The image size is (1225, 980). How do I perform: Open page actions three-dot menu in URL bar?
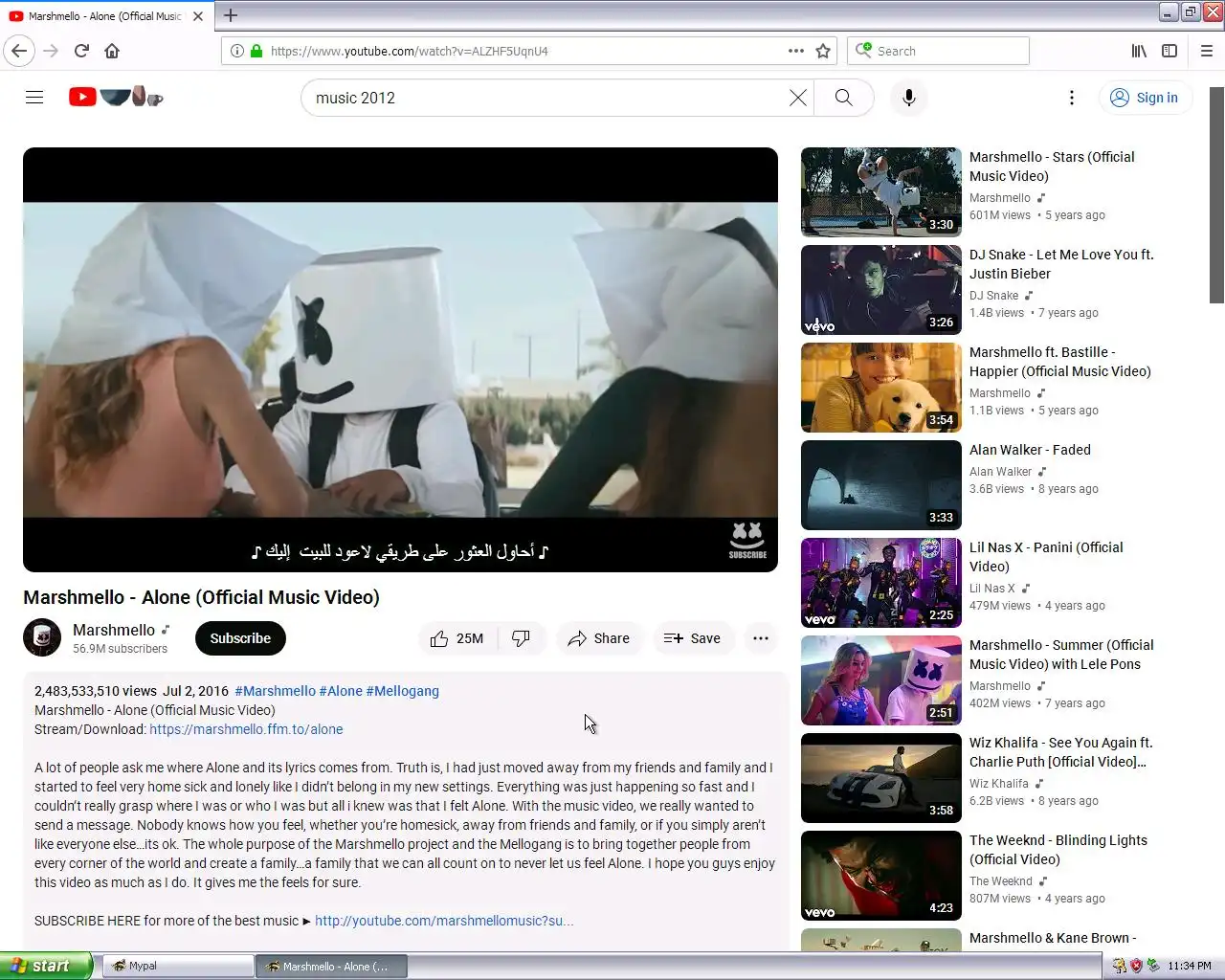[x=796, y=51]
